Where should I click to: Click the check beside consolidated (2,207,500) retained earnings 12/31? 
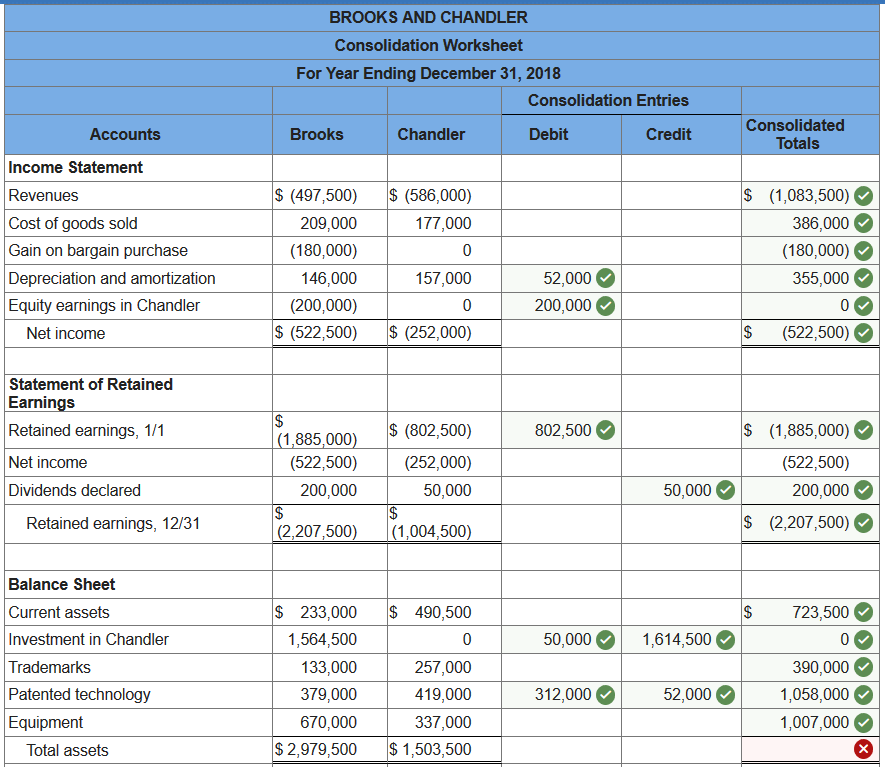point(863,523)
